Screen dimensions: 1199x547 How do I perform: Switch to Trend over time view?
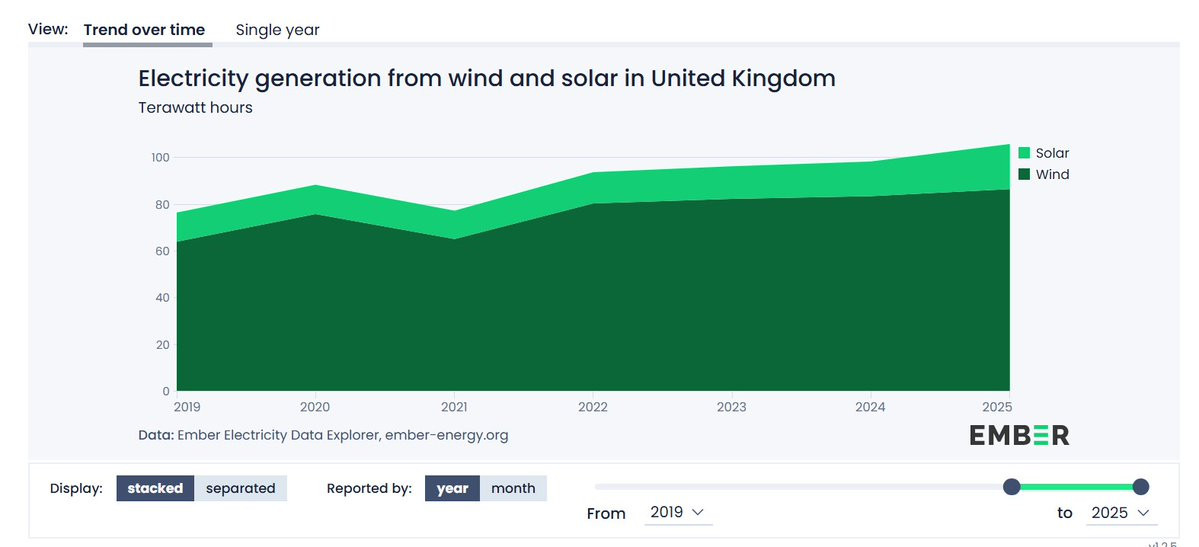[x=144, y=30]
